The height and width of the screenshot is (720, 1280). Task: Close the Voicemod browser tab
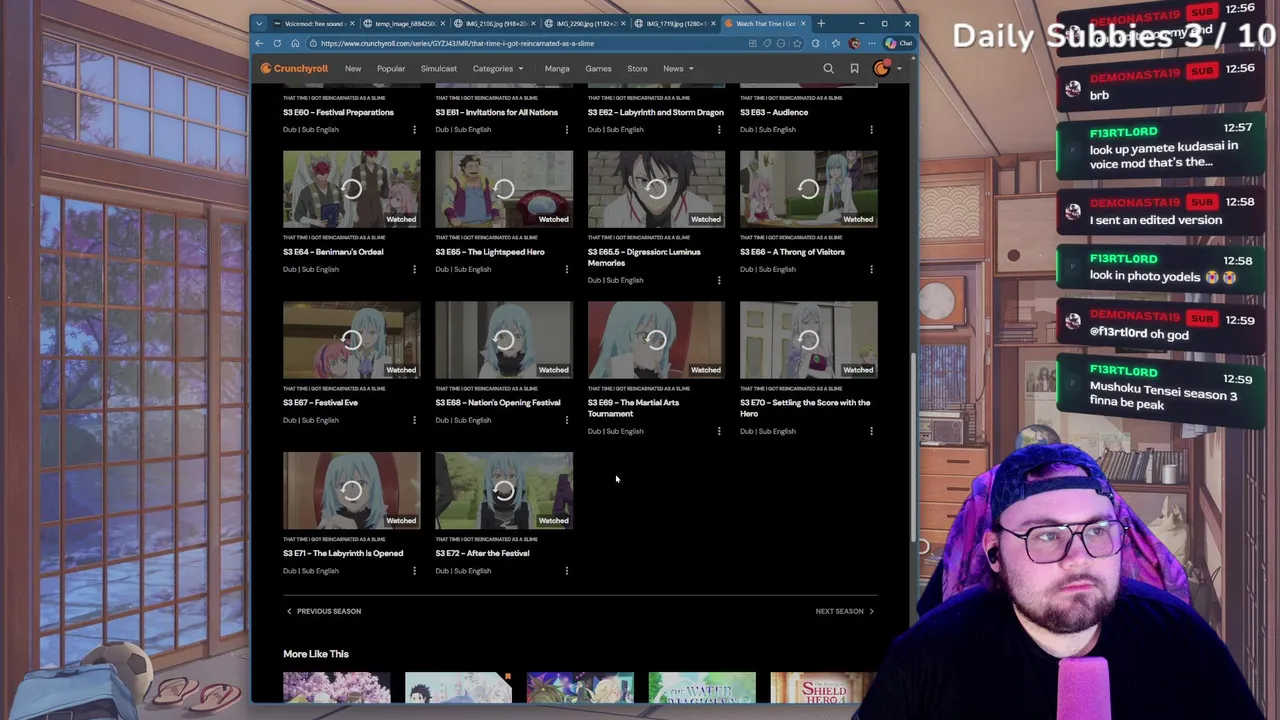[x=353, y=23]
